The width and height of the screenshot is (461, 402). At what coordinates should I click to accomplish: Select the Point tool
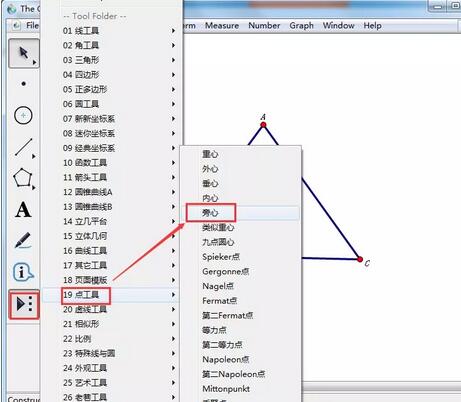[x=23, y=84]
